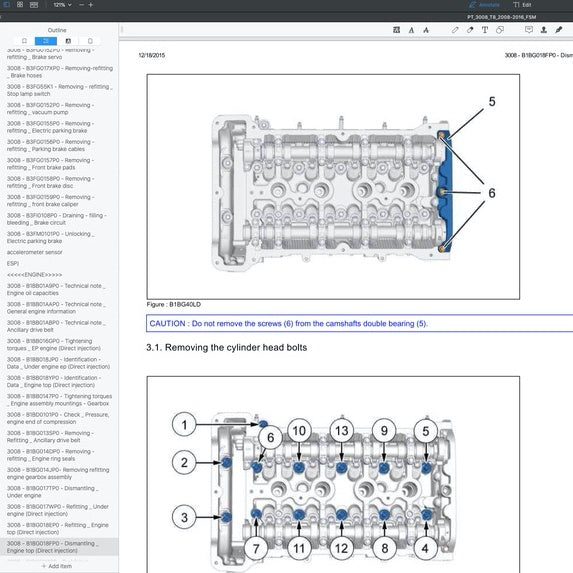Open the 'Removing-refitting _ Brake hoses' outline entry
The height and width of the screenshot is (573, 573).
60,72
